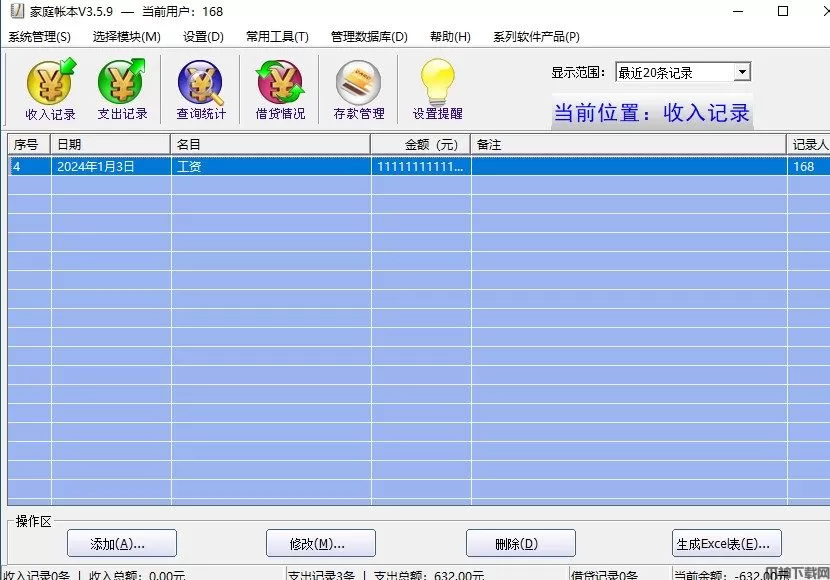830x580 pixels.
Task: Click the 修改(M)... button
Action: [321, 544]
